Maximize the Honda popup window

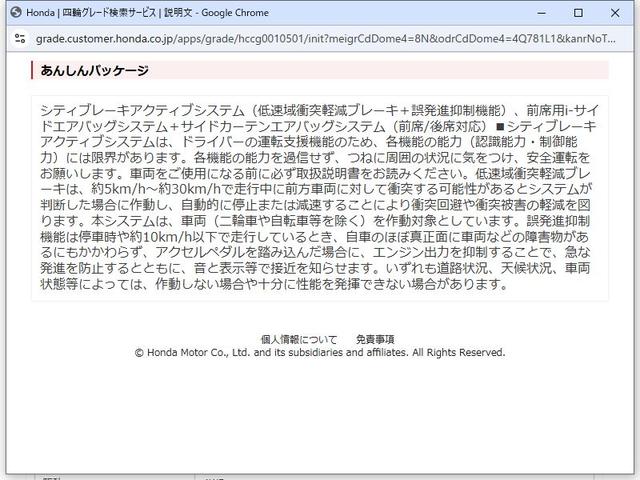[578, 13]
